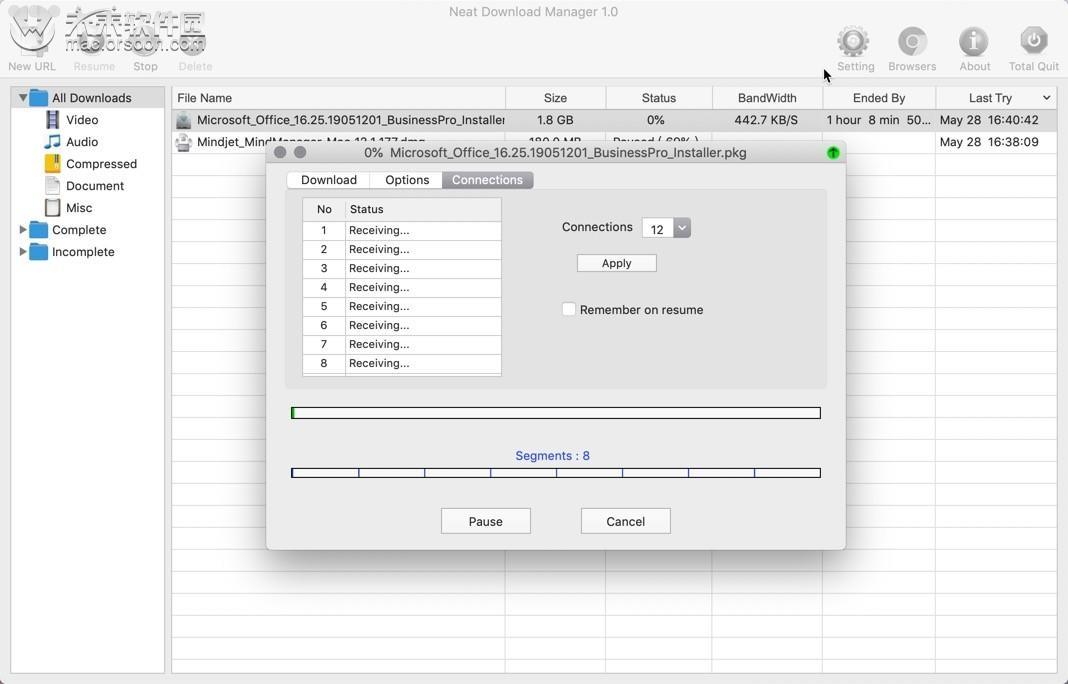Click the Apply button

point(616,262)
